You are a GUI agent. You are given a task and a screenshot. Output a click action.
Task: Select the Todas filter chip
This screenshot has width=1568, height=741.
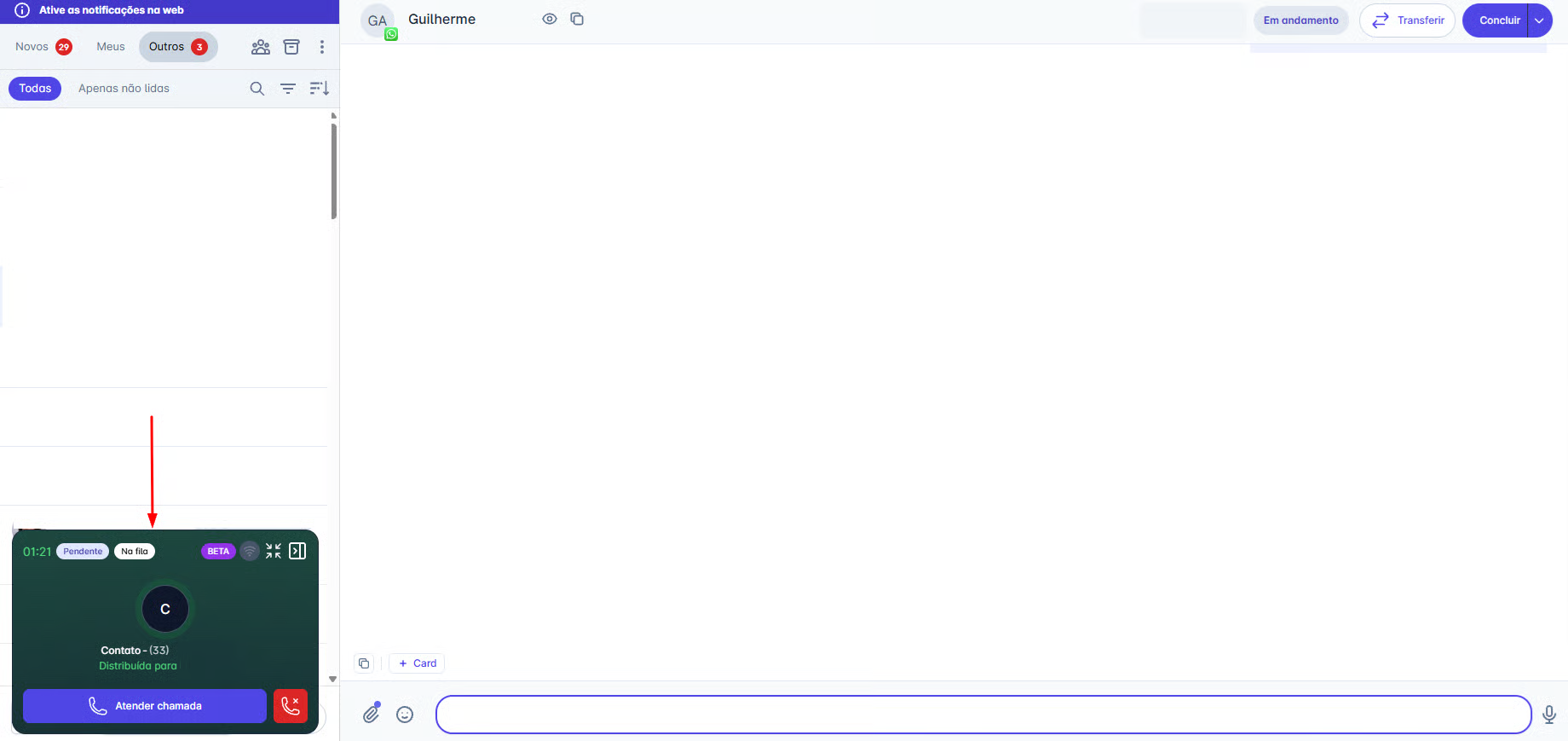point(35,89)
